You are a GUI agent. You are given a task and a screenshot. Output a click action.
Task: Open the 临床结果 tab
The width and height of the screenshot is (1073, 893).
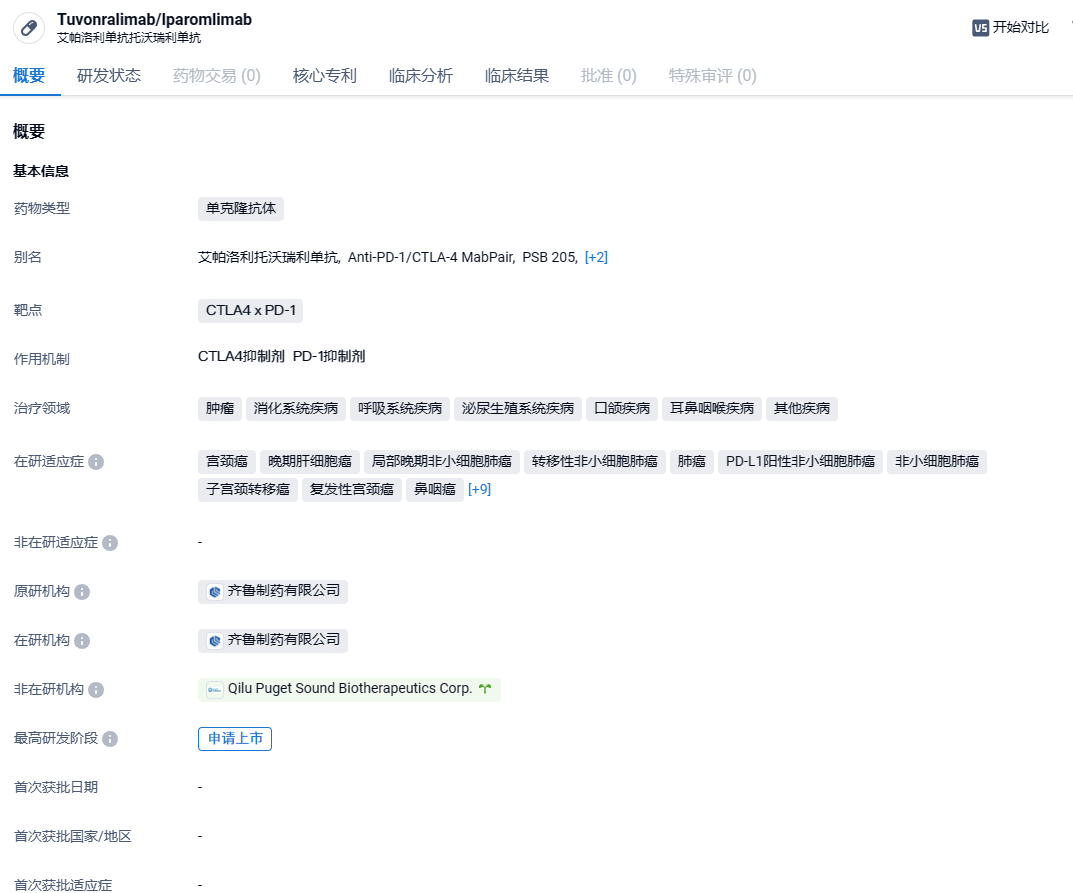[517, 75]
